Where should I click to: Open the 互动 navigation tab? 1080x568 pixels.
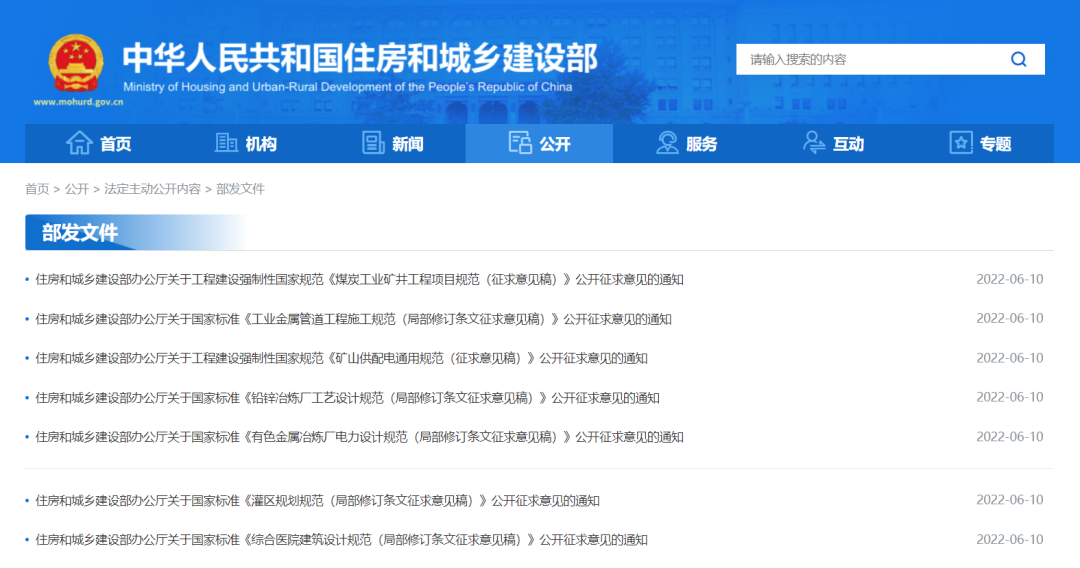[x=833, y=143]
